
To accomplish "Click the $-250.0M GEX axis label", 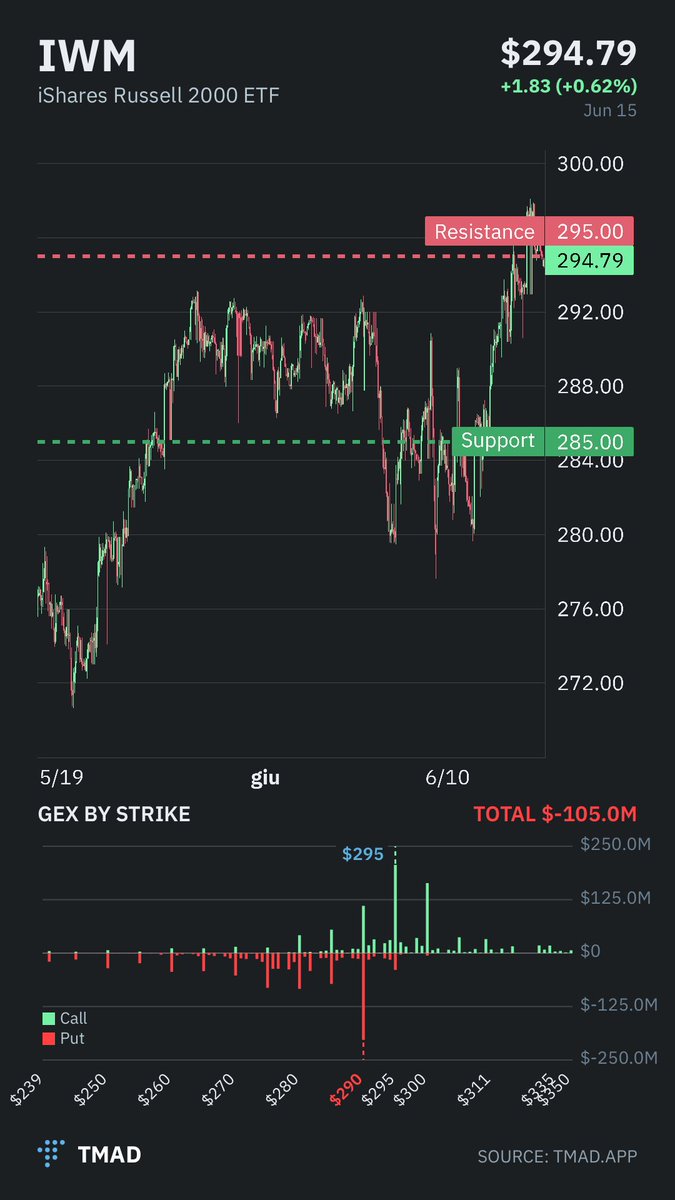I will click(x=619, y=1058).
